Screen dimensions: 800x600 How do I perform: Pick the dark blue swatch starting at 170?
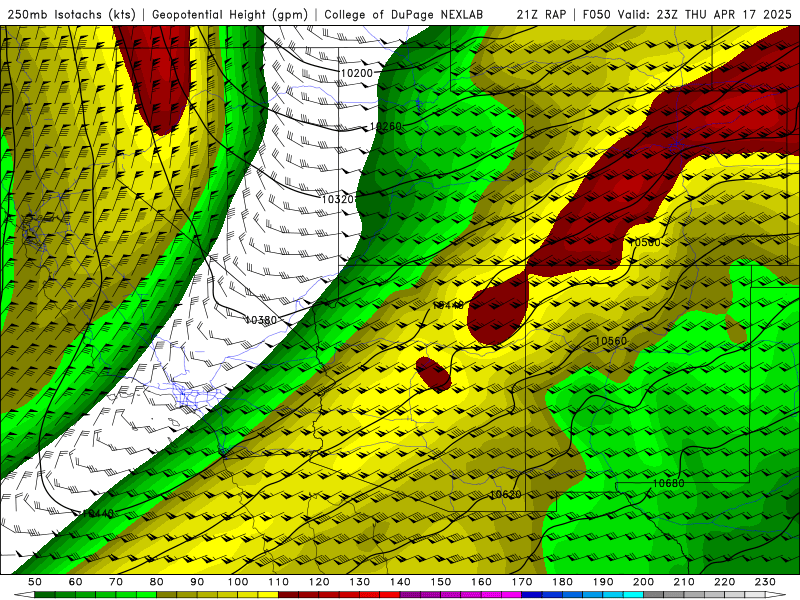pyautogui.click(x=532, y=595)
